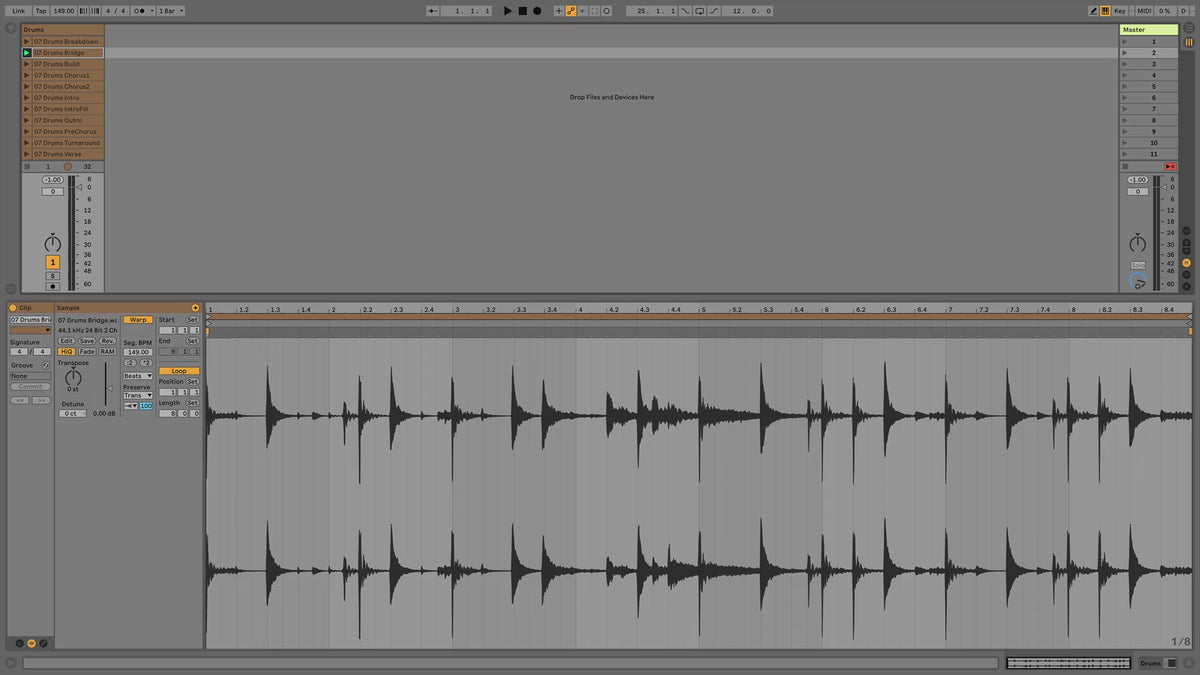Click the Drums track stop-clips square

pyautogui.click(x=27, y=166)
